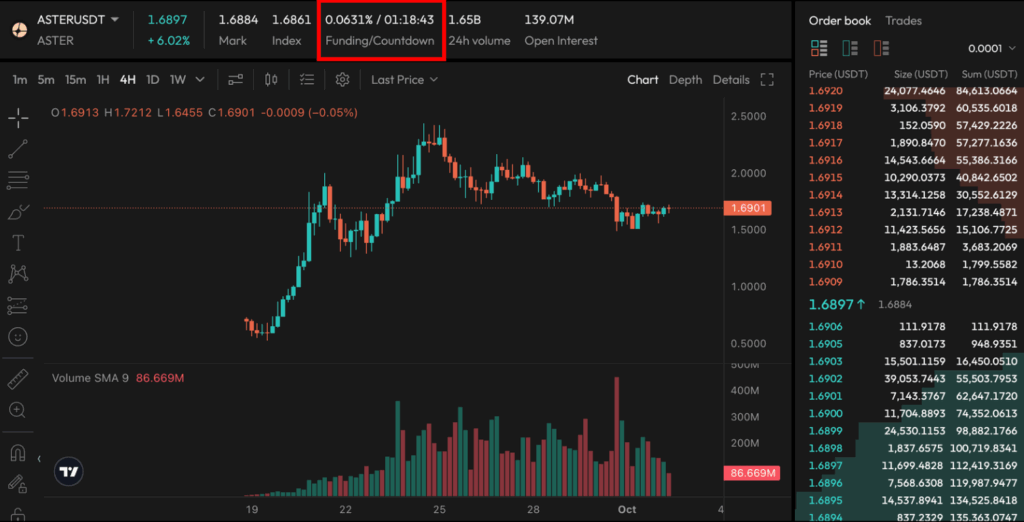The image size is (1024, 522).
Task: Select the trend line drawing tool
Action: [x=18, y=149]
